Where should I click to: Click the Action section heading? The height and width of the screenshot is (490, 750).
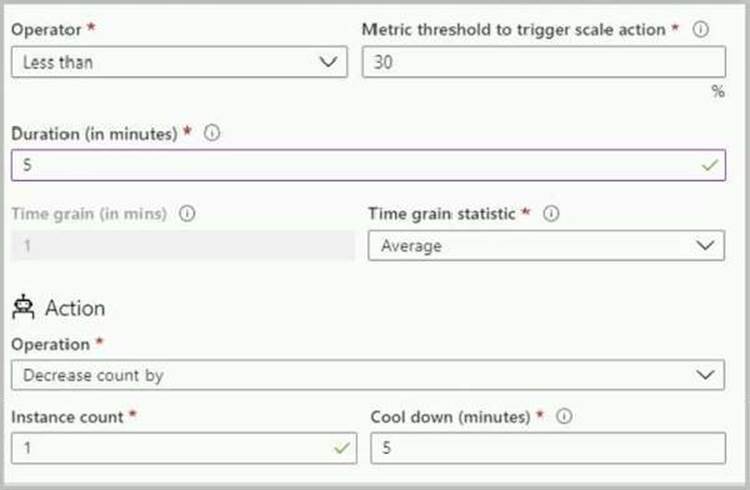point(75,308)
